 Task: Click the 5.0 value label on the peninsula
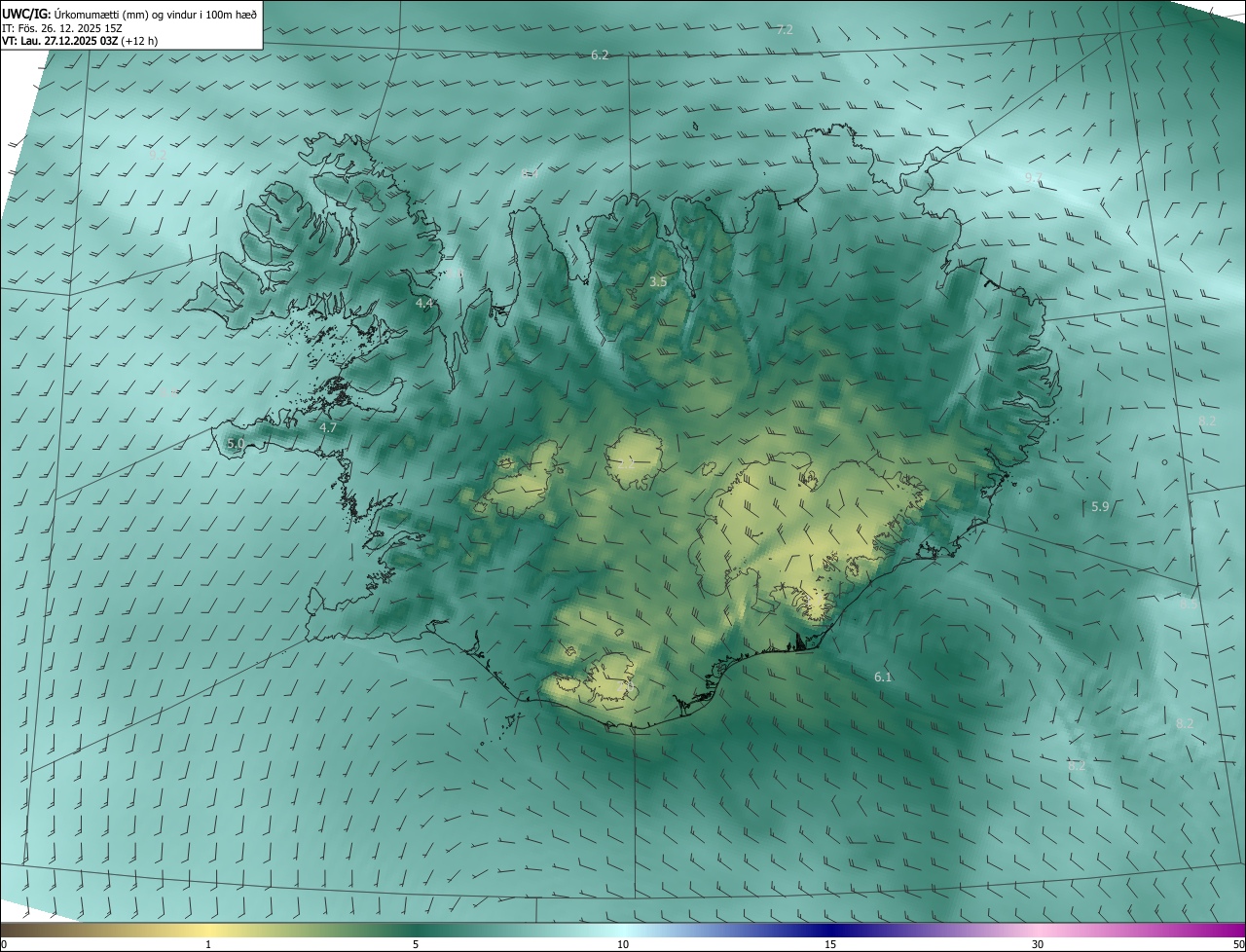click(x=236, y=444)
